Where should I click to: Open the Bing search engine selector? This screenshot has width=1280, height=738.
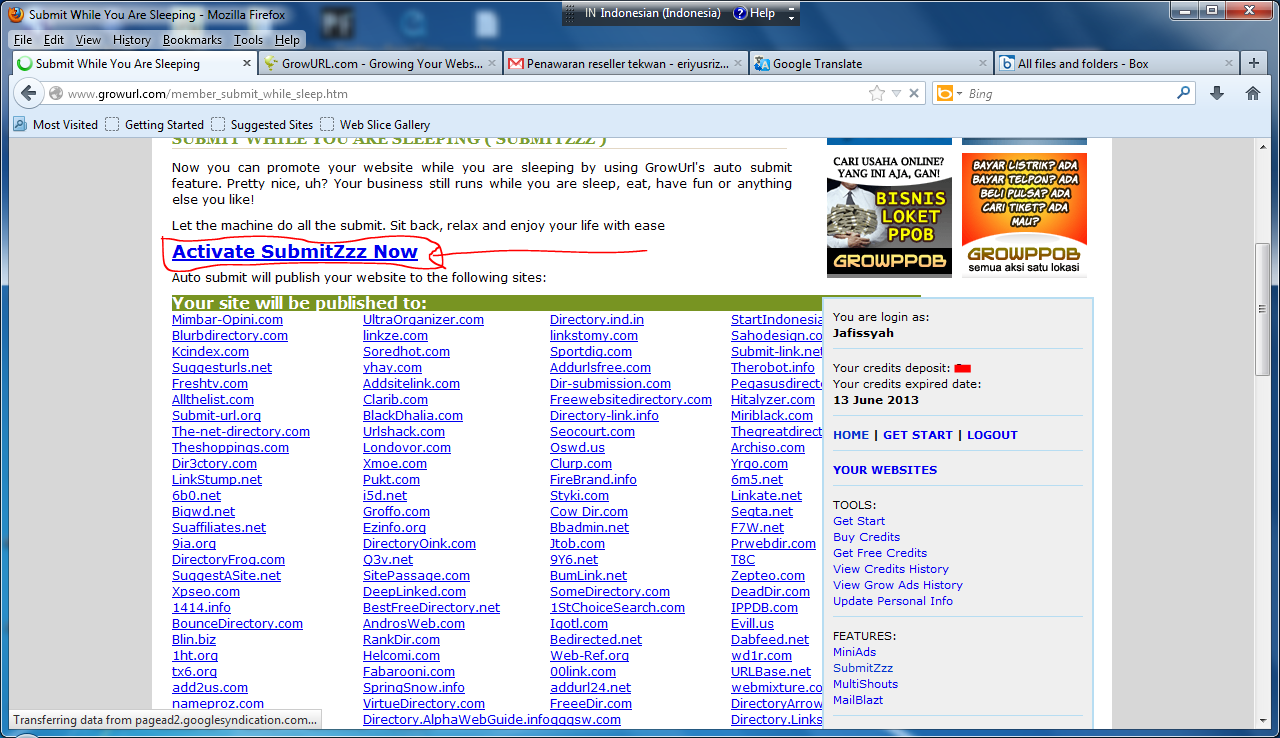(950, 93)
